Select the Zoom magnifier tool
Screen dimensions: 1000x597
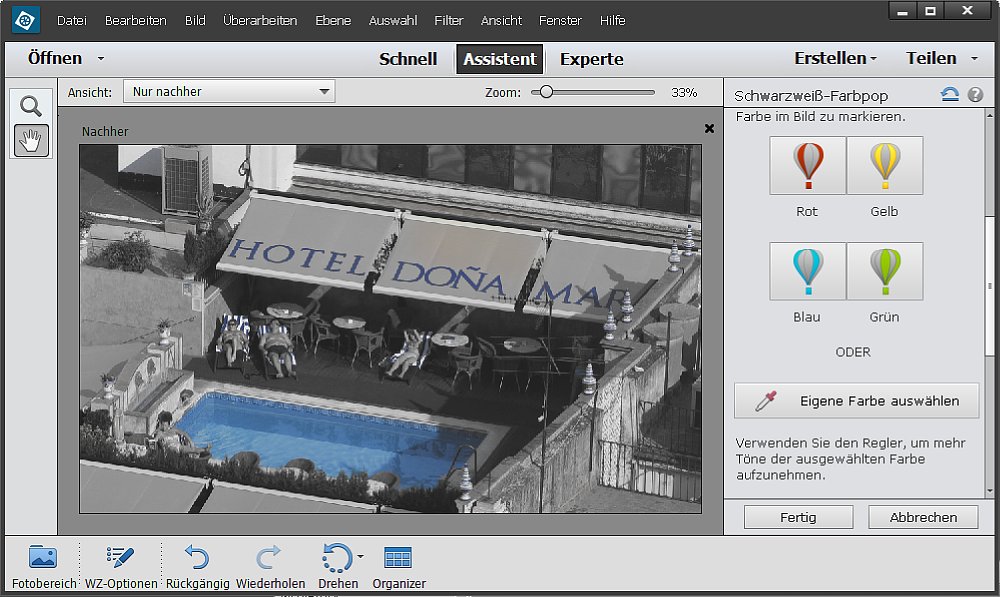point(31,106)
